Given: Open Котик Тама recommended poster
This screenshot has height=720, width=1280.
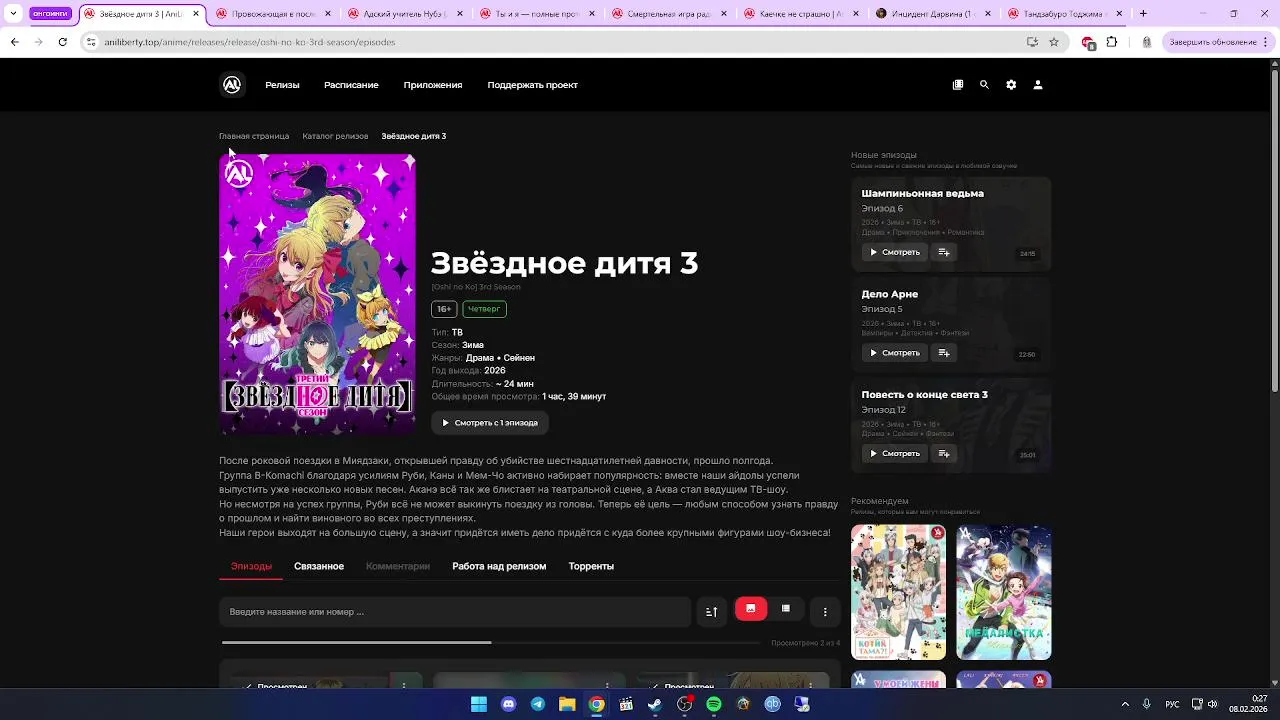Looking at the screenshot, I should click(898, 592).
